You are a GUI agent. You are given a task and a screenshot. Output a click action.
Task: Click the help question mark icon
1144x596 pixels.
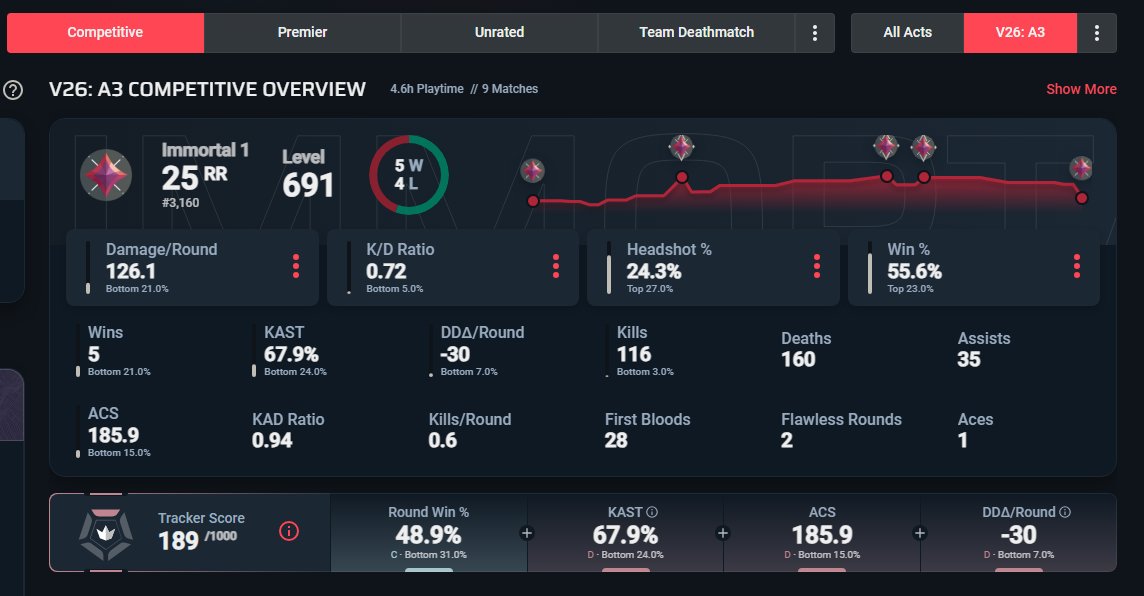13,90
